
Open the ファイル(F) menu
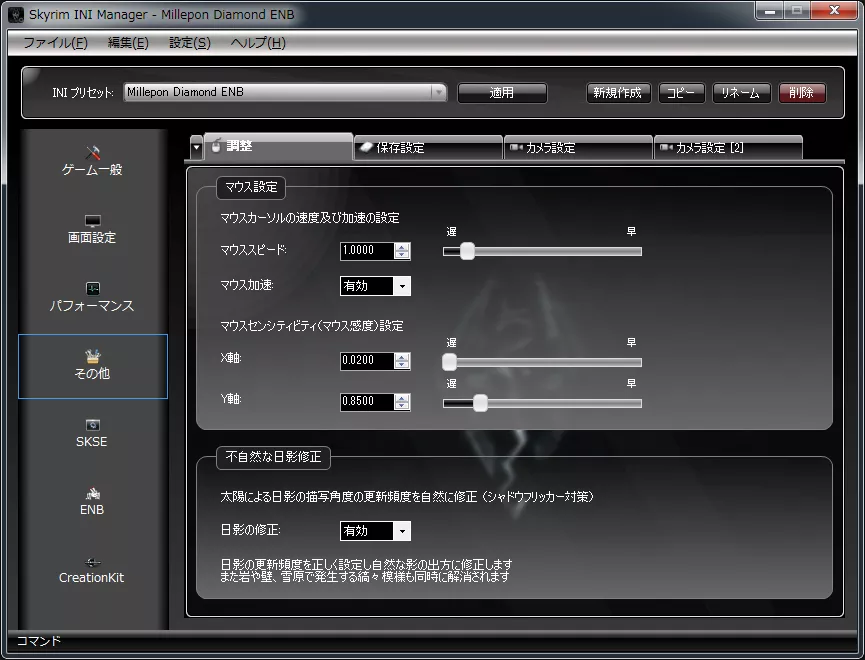click(55, 43)
